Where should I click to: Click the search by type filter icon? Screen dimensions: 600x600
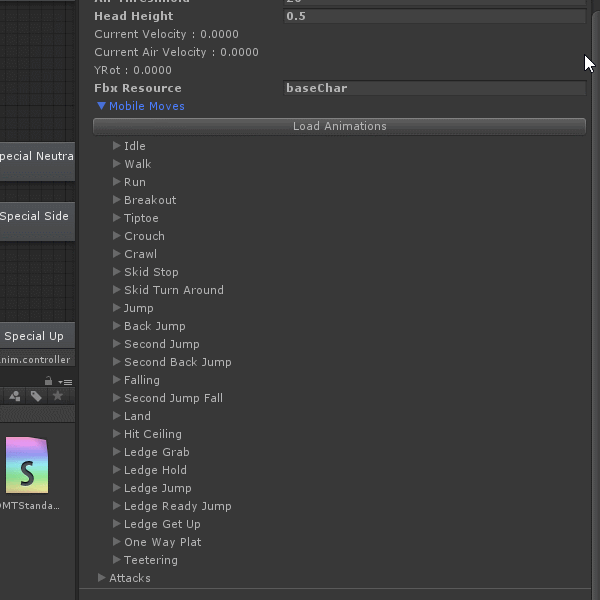[15, 397]
